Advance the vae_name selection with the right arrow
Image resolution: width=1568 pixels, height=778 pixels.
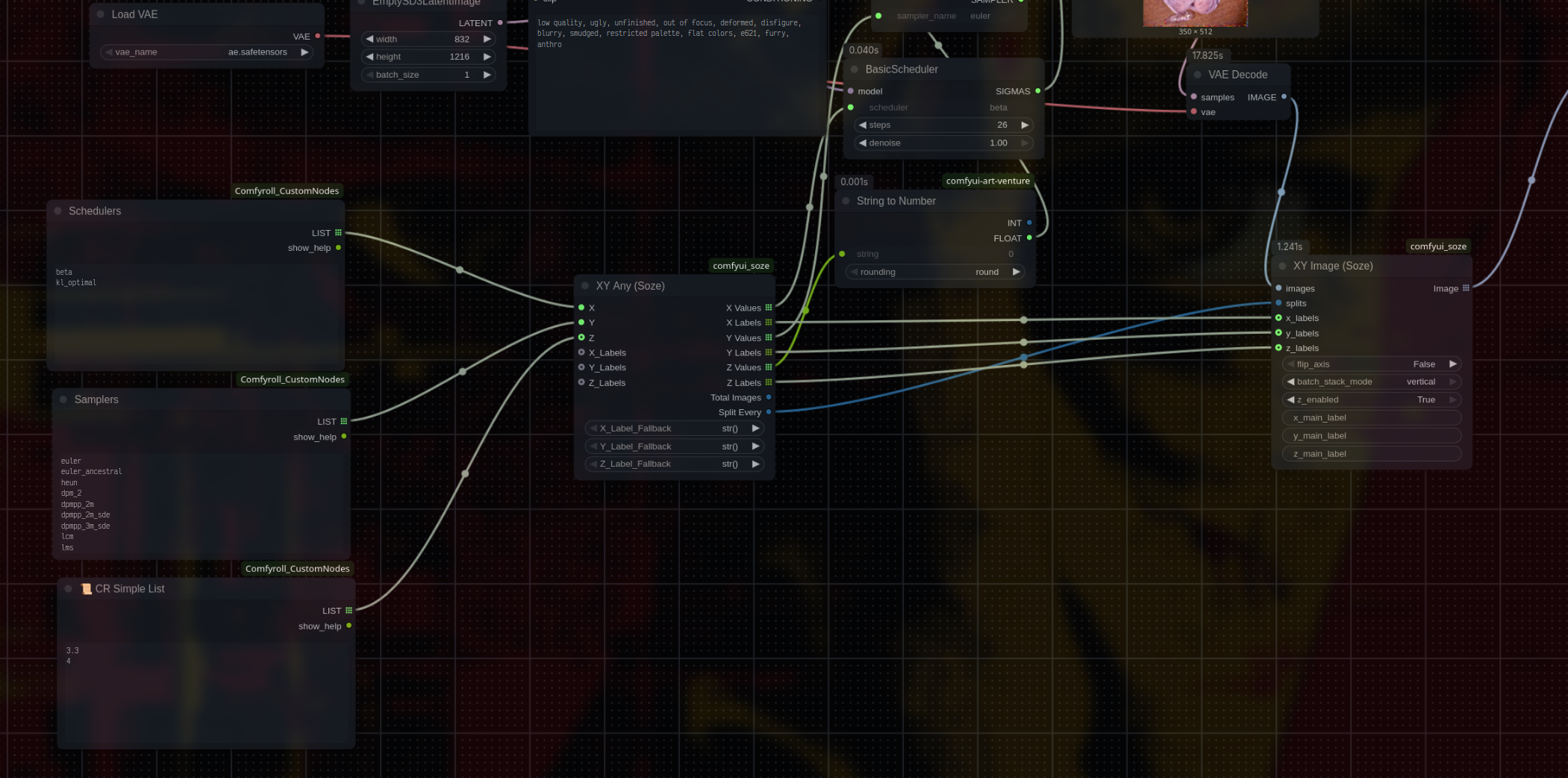click(304, 52)
